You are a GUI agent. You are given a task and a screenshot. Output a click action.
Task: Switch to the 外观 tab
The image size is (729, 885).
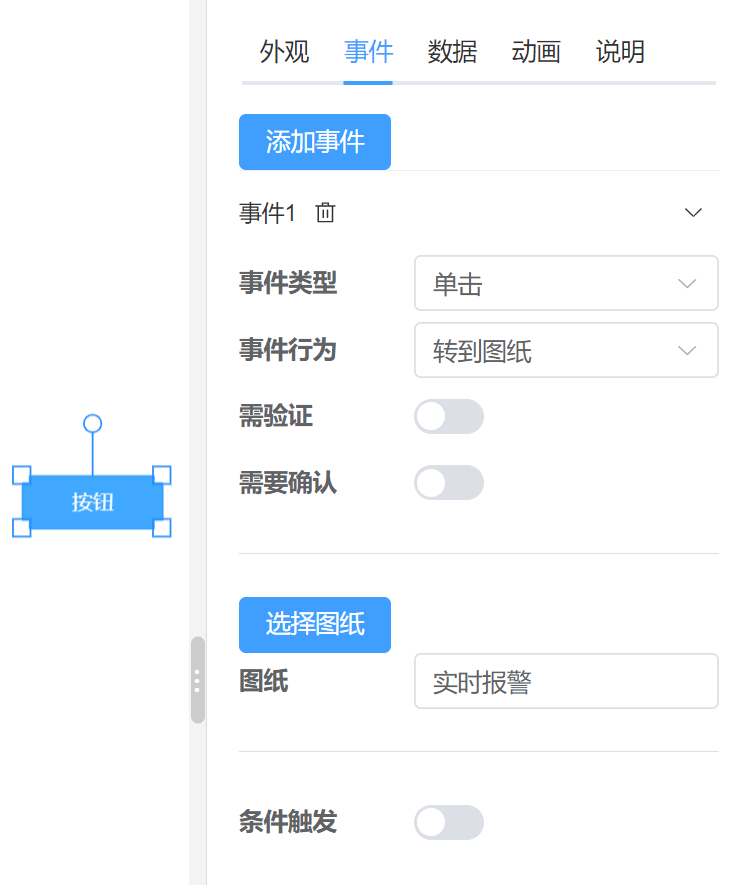(x=284, y=52)
